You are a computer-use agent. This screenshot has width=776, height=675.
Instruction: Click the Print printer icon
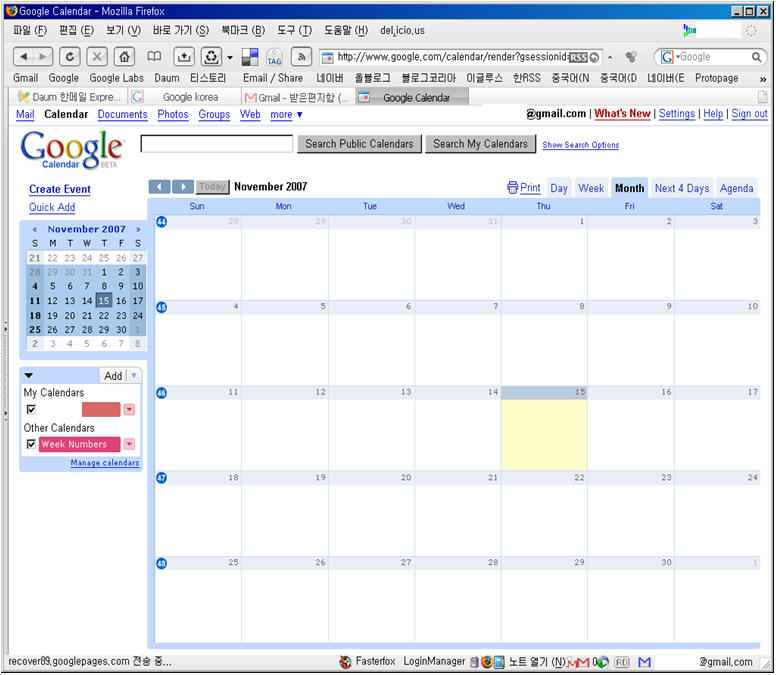click(512, 188)
